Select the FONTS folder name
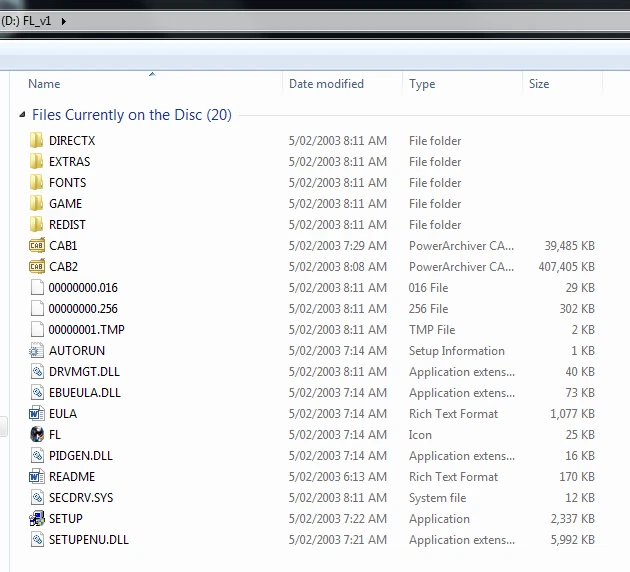630x572 pixels. click(x=68, y=182)
